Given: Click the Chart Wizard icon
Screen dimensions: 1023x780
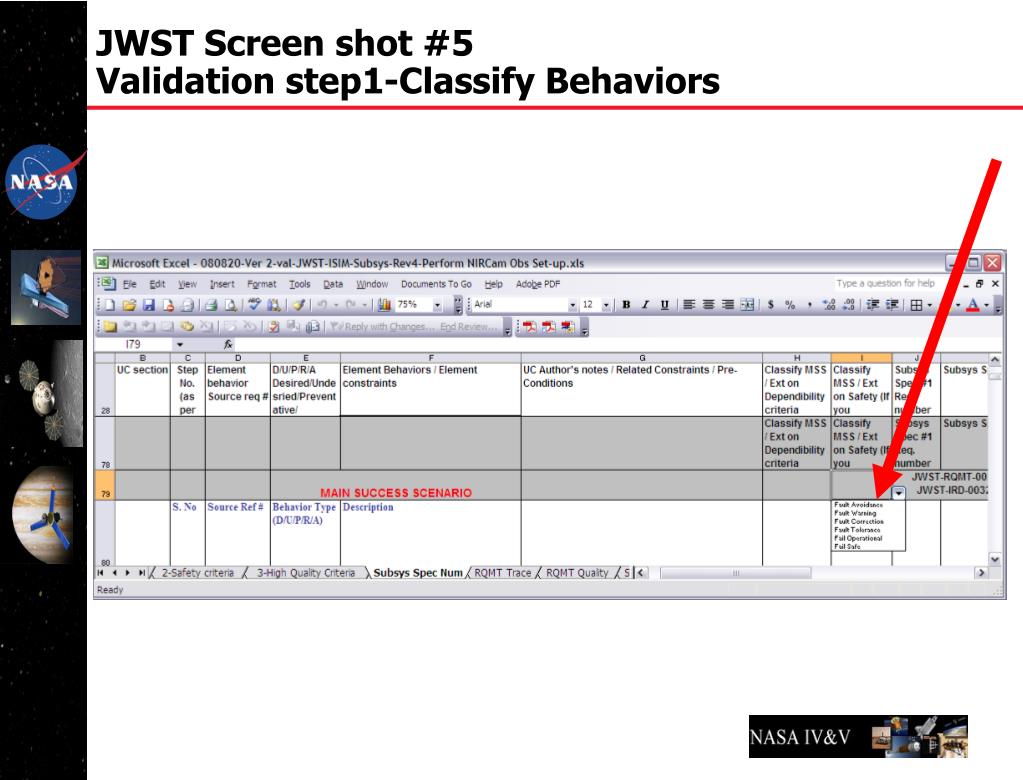Looking at the screenshot, I should pyautogui.click(x=384, y=305).
